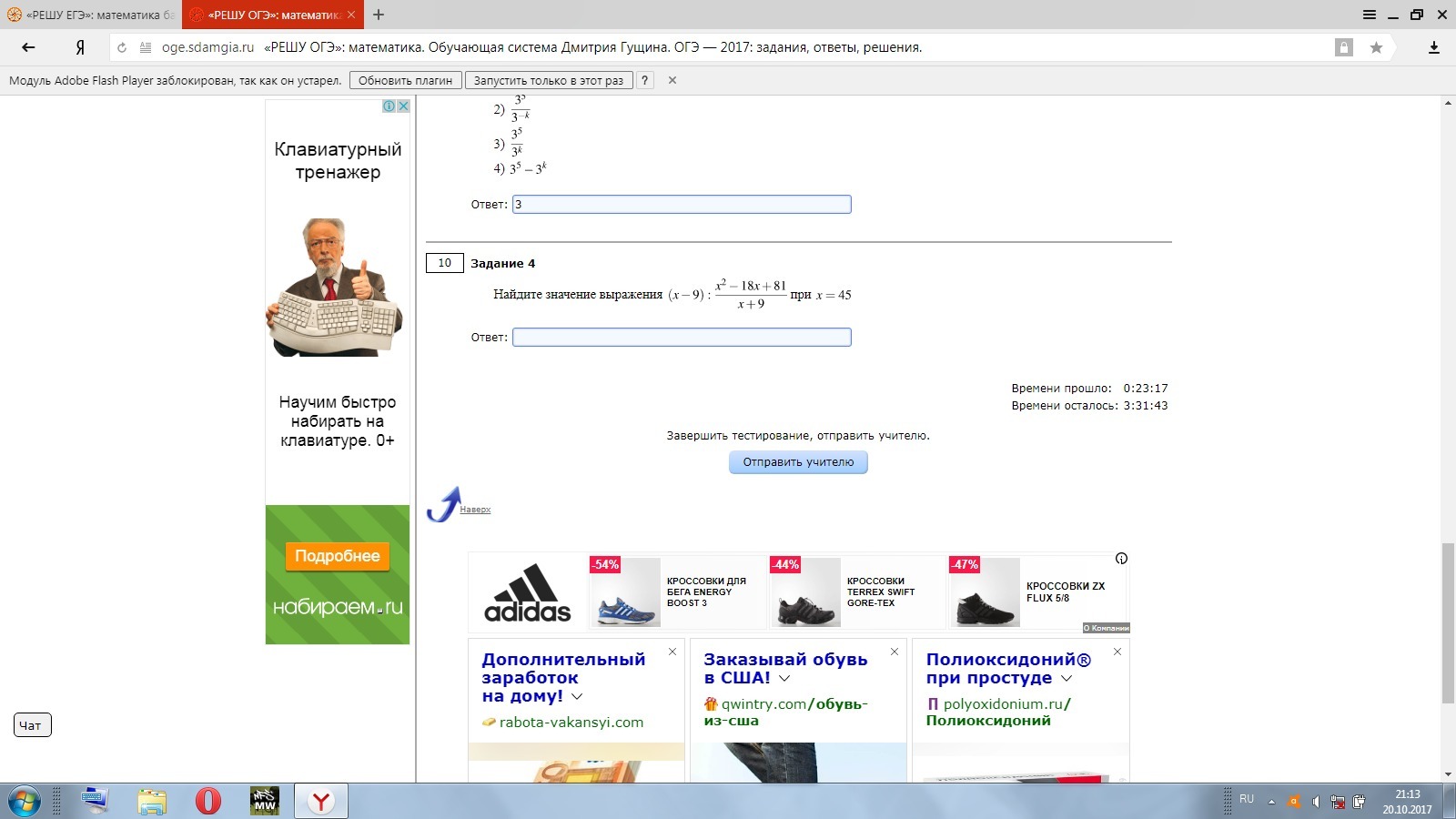Expand the Заказывай обувь в США ad chevron
This screenshot has height=819, width=1456.
tap(784, 678)
